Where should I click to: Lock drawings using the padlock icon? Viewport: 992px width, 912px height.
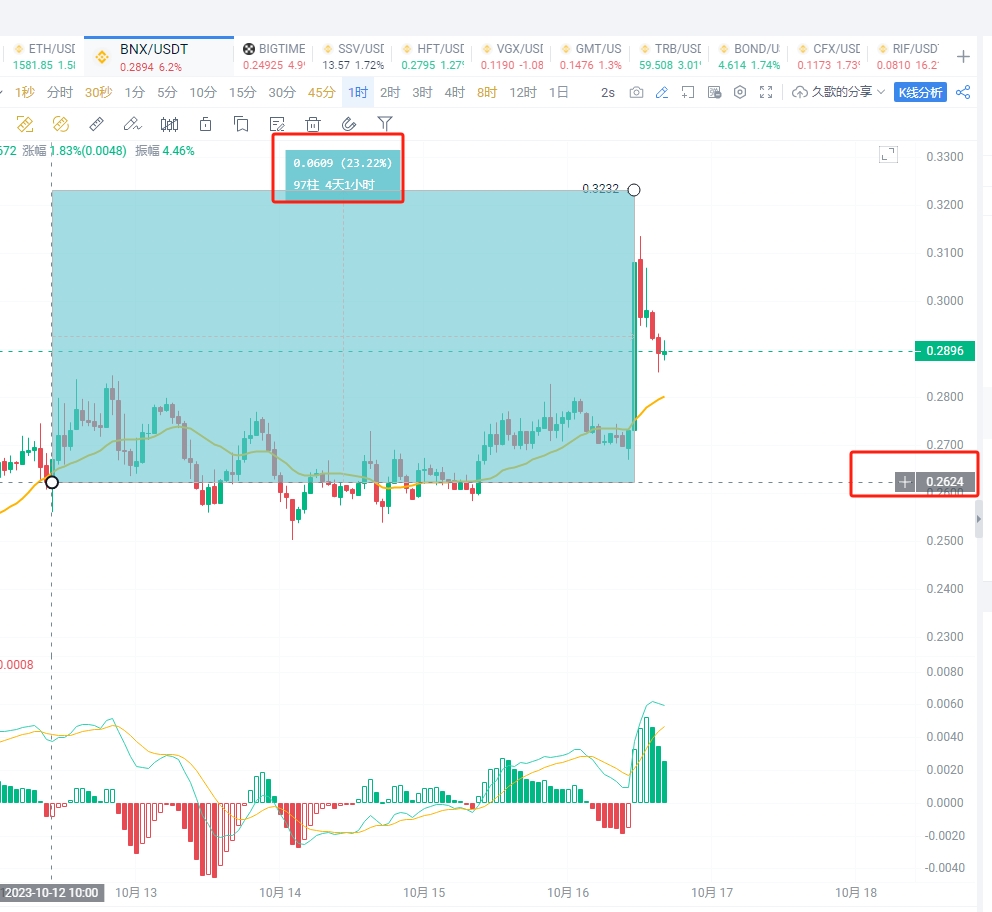click(x=205, y=123)
